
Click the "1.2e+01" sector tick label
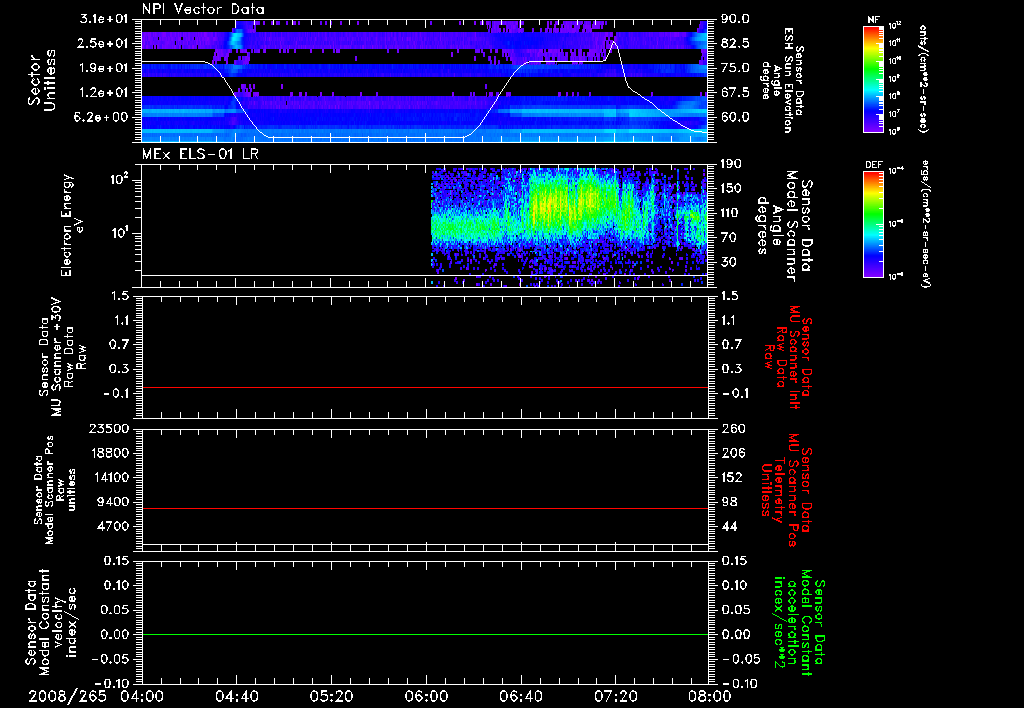point(105,92)
